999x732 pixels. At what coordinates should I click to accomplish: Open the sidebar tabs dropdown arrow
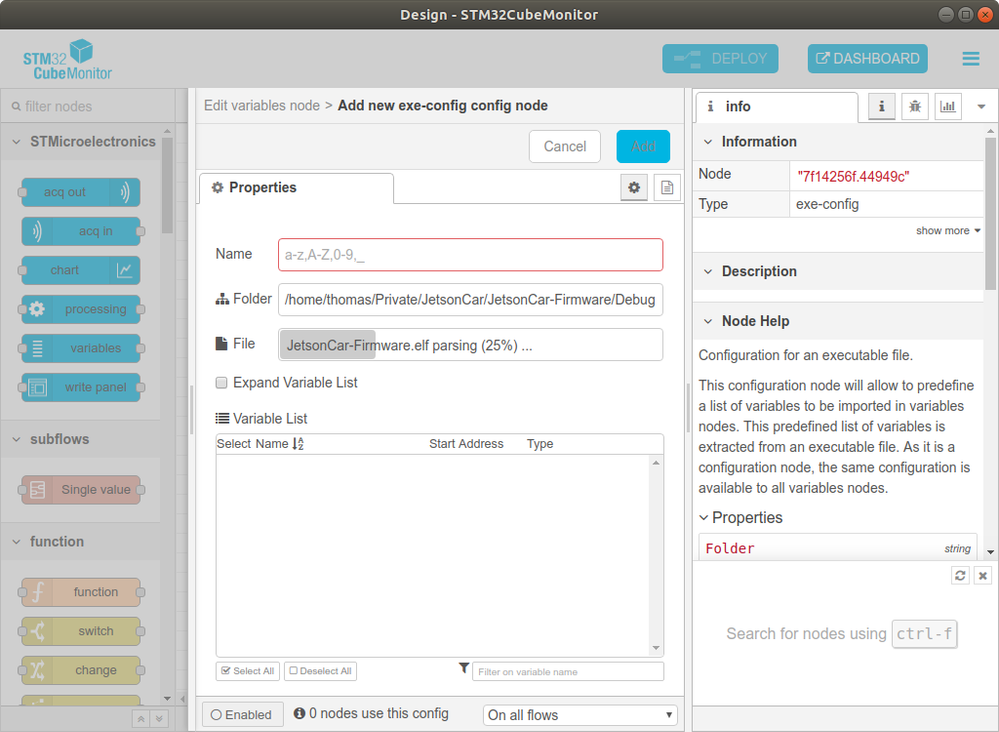tap(981, 106)
